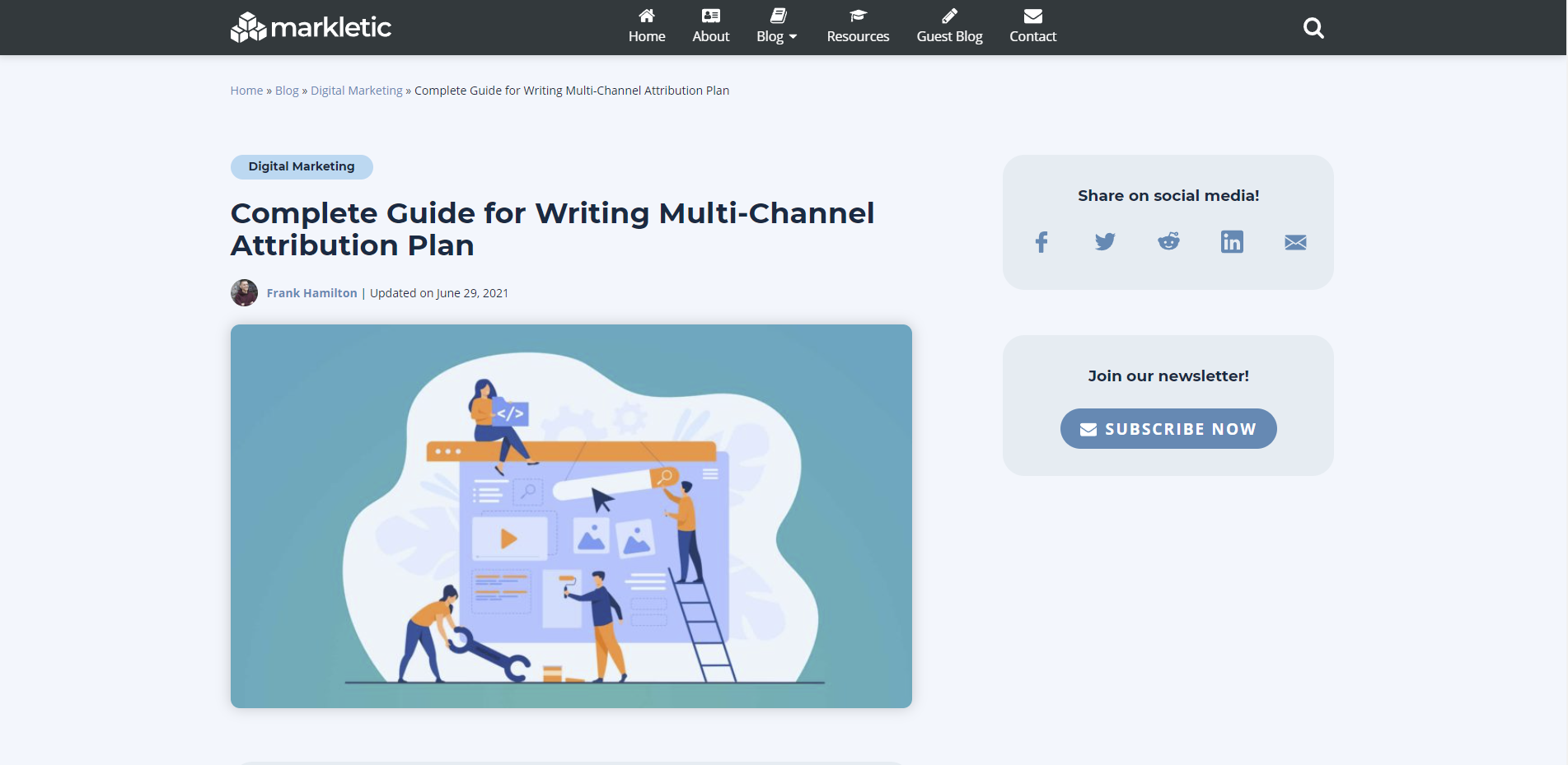Click the Blog breadcrumb link
Viewport: 1568px width, 765px height.
coord(287,91)
